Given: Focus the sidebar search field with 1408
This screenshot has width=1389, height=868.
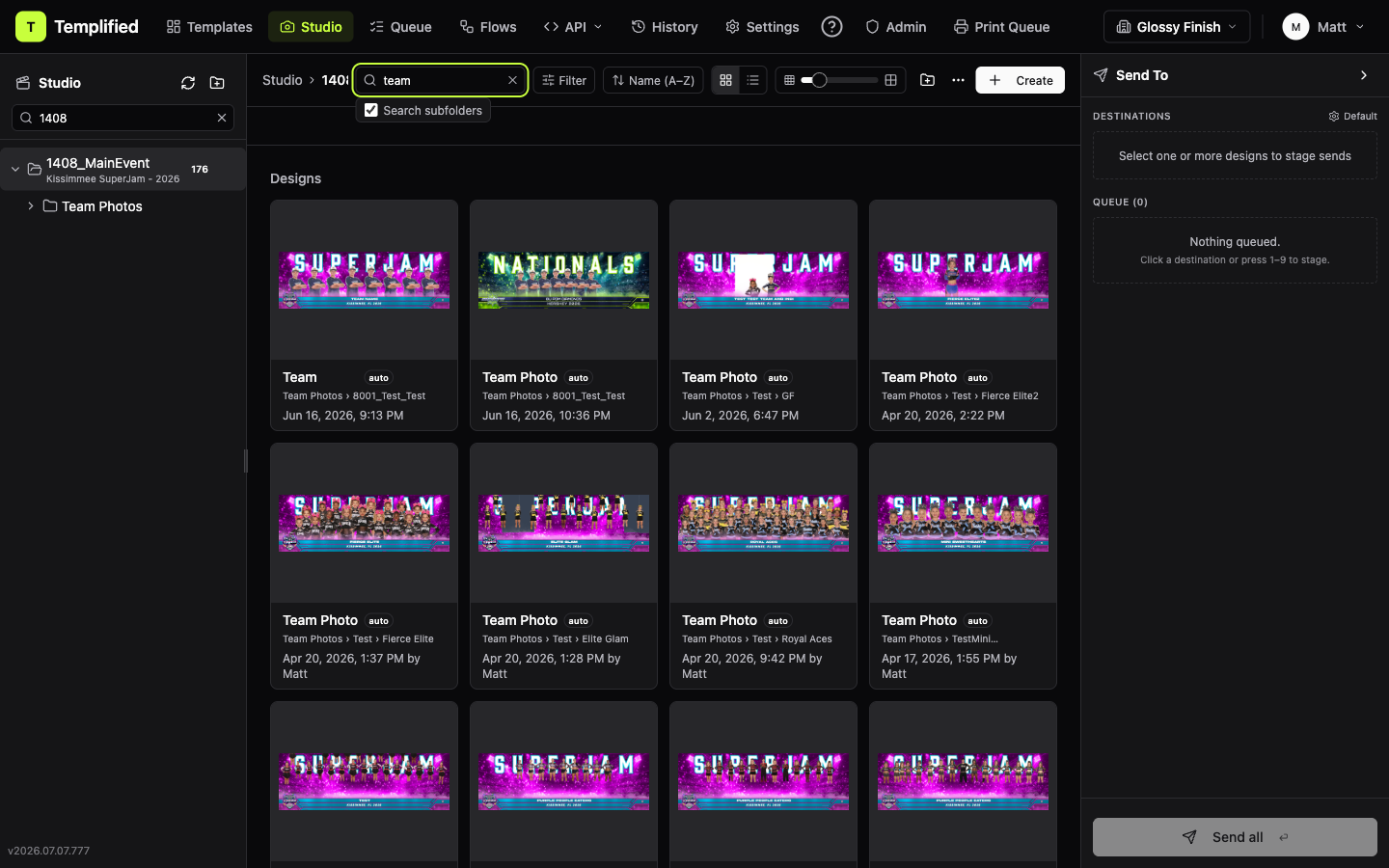Looking at the screenshot, I should (123, 118).
